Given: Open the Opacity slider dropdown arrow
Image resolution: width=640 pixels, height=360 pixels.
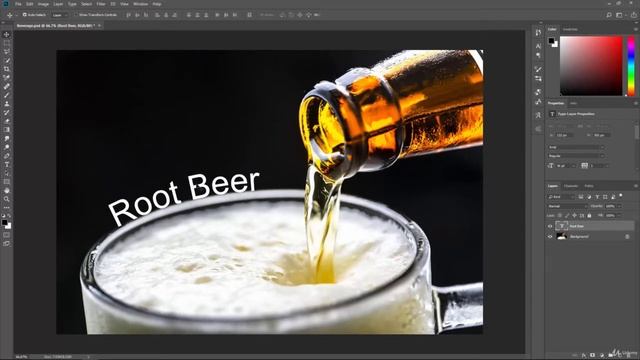Looking at the screenshot, I should click(x=619, y=207).
